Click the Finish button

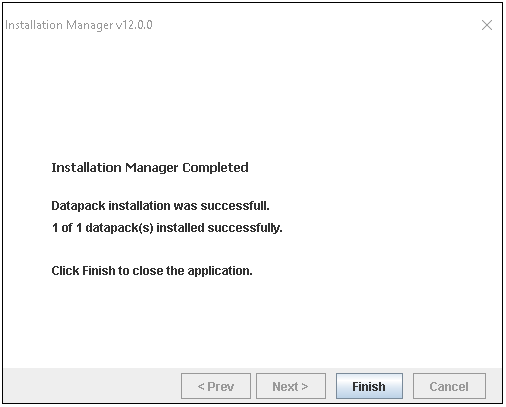pyautogui.click(x=369, y=386)
